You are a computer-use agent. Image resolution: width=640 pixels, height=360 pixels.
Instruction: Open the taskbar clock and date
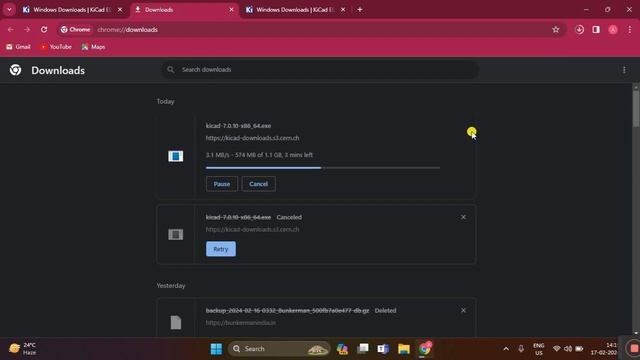click(604, 349)
